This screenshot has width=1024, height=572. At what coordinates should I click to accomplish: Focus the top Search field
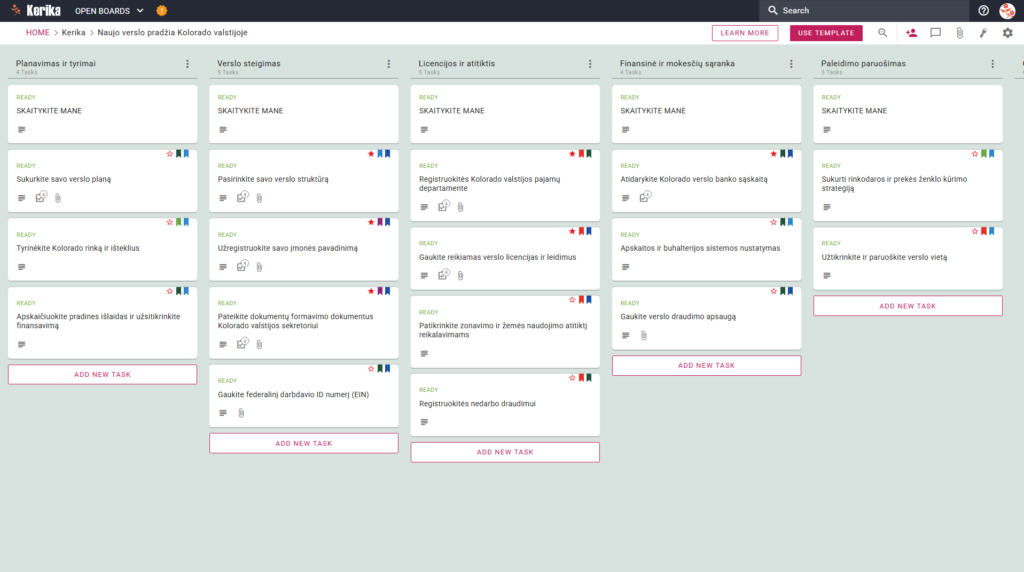tap(863, 10)
